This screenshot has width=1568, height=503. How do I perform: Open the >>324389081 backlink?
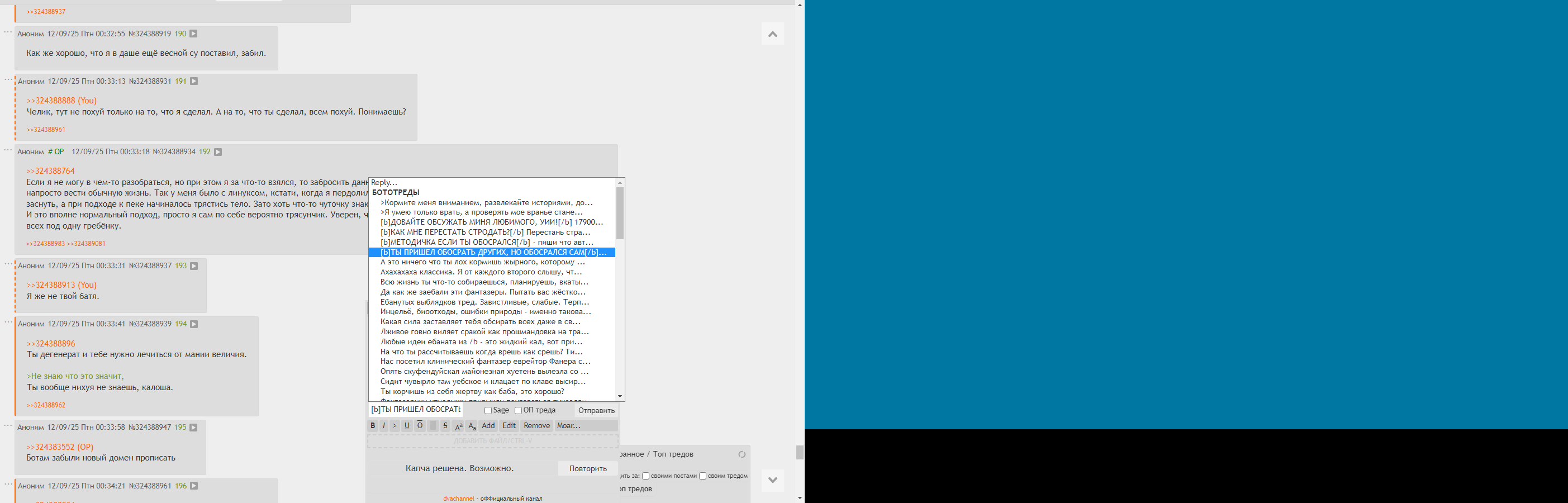[86, 244]
